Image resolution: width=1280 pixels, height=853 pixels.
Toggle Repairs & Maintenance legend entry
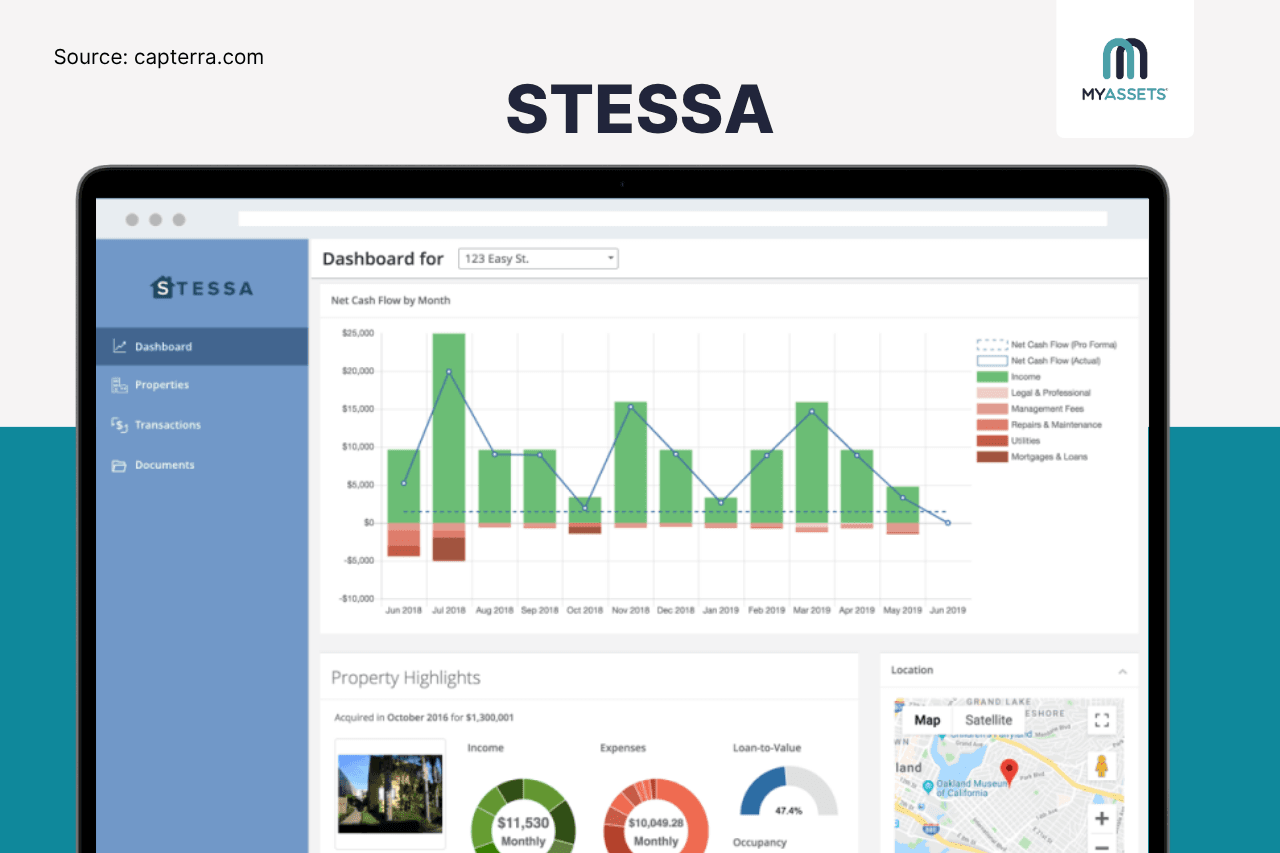point(1039,425)
